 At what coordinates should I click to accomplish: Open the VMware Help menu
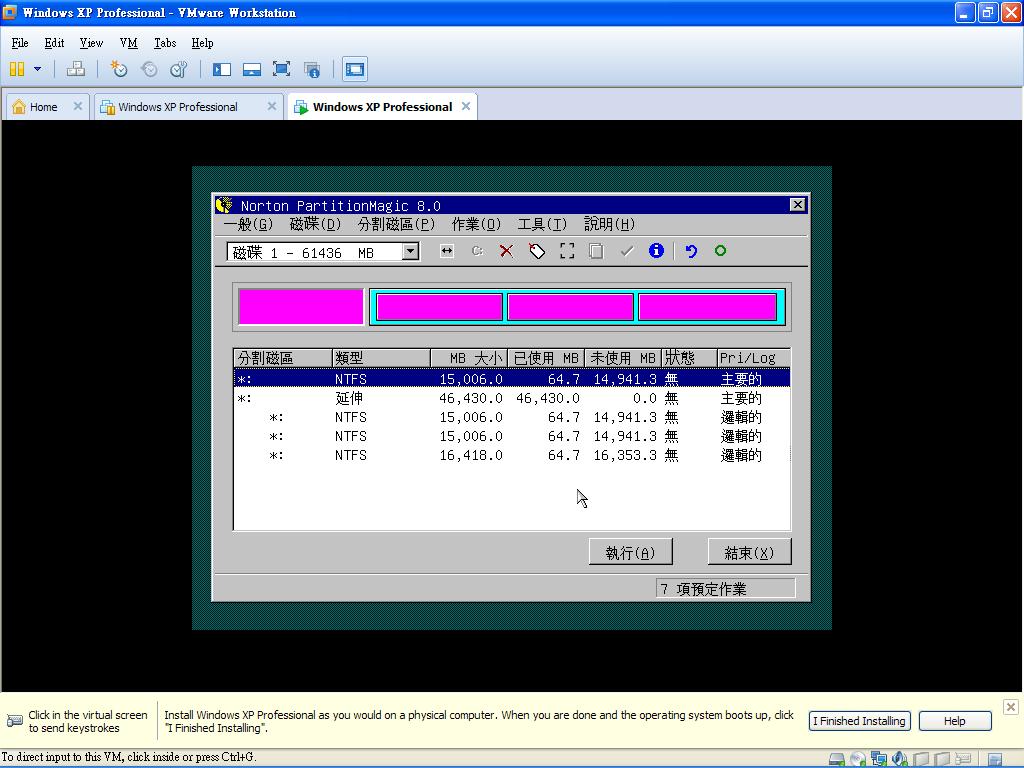pyautogui.click(x=202, y=43)
